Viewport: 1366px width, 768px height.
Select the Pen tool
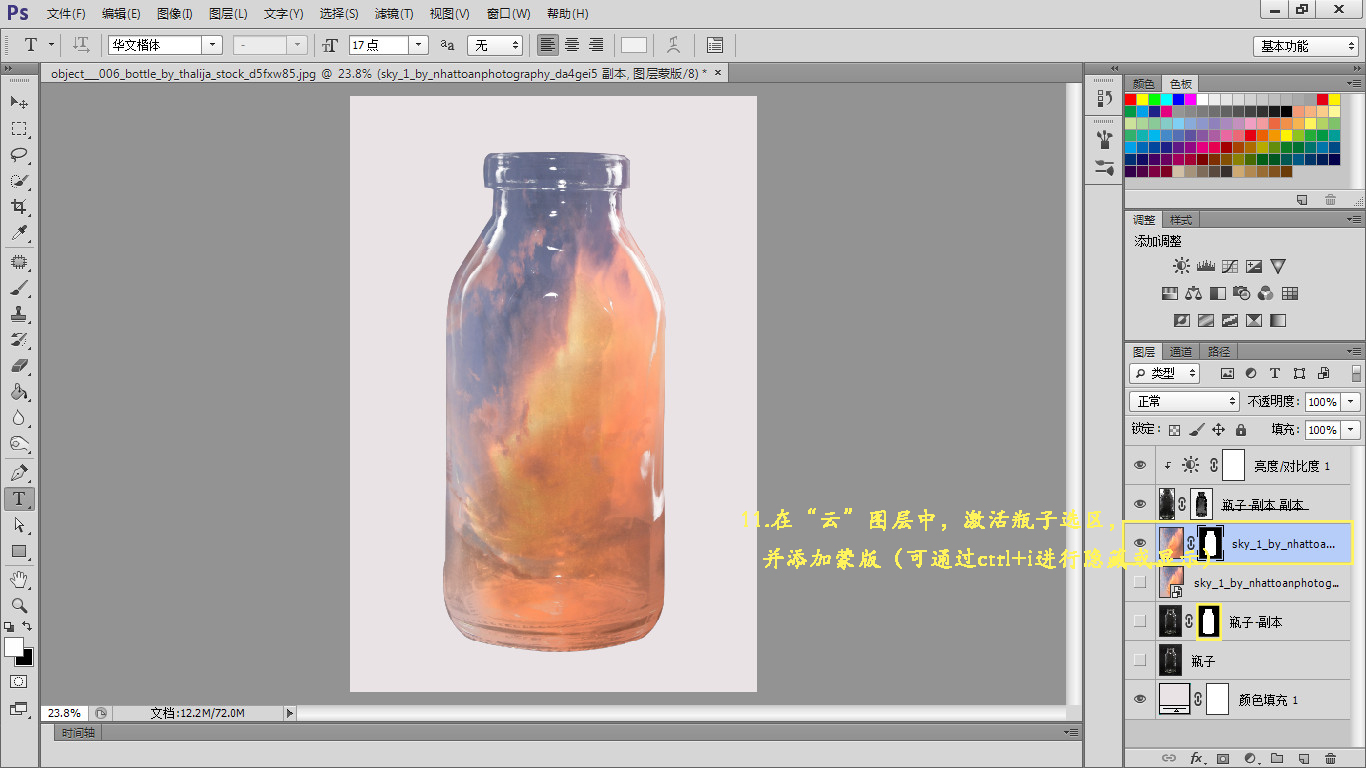(x=19, y=473)
